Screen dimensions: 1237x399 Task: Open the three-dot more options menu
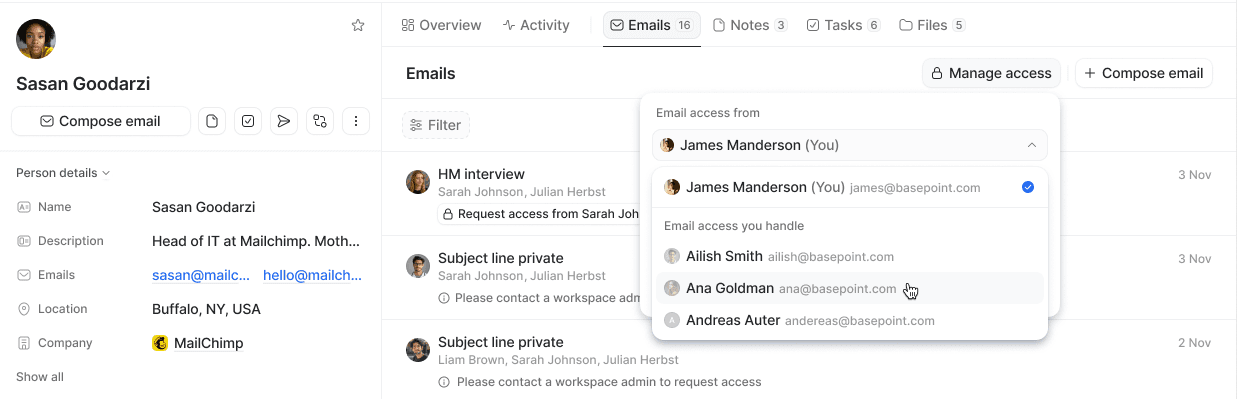point(356,121)
